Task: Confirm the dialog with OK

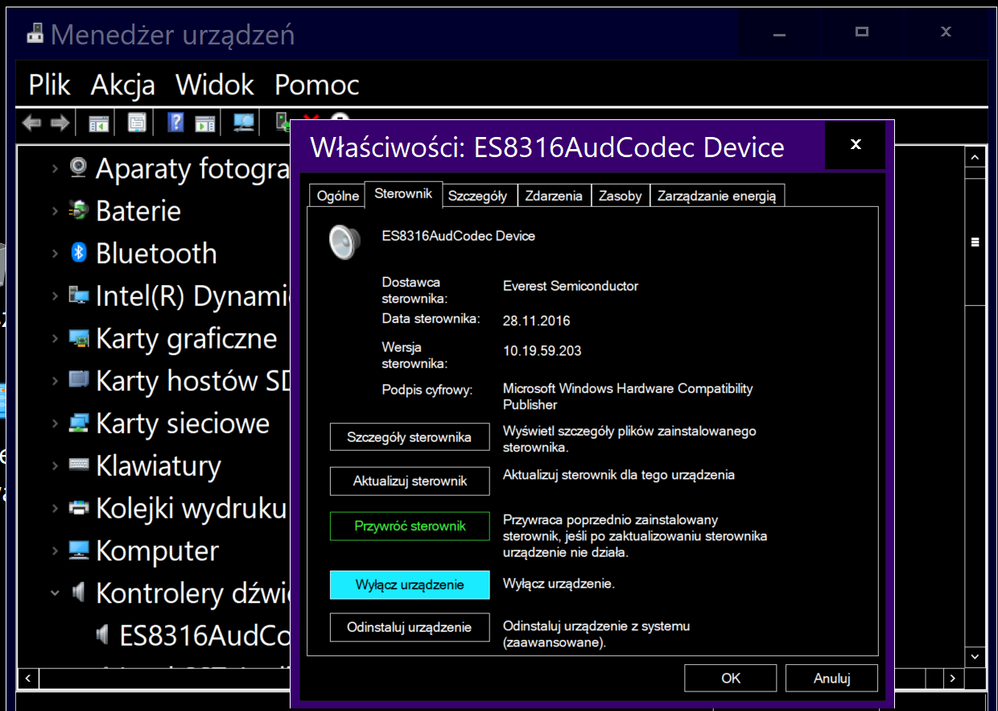Action: coord(730,679)
